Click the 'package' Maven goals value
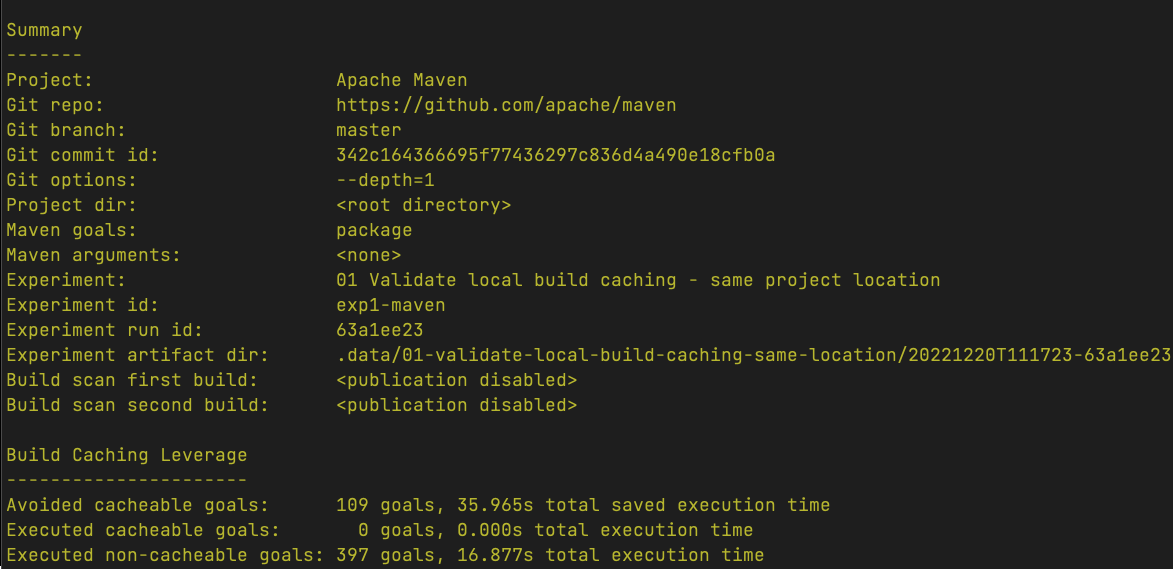 (x=374, y=230)
